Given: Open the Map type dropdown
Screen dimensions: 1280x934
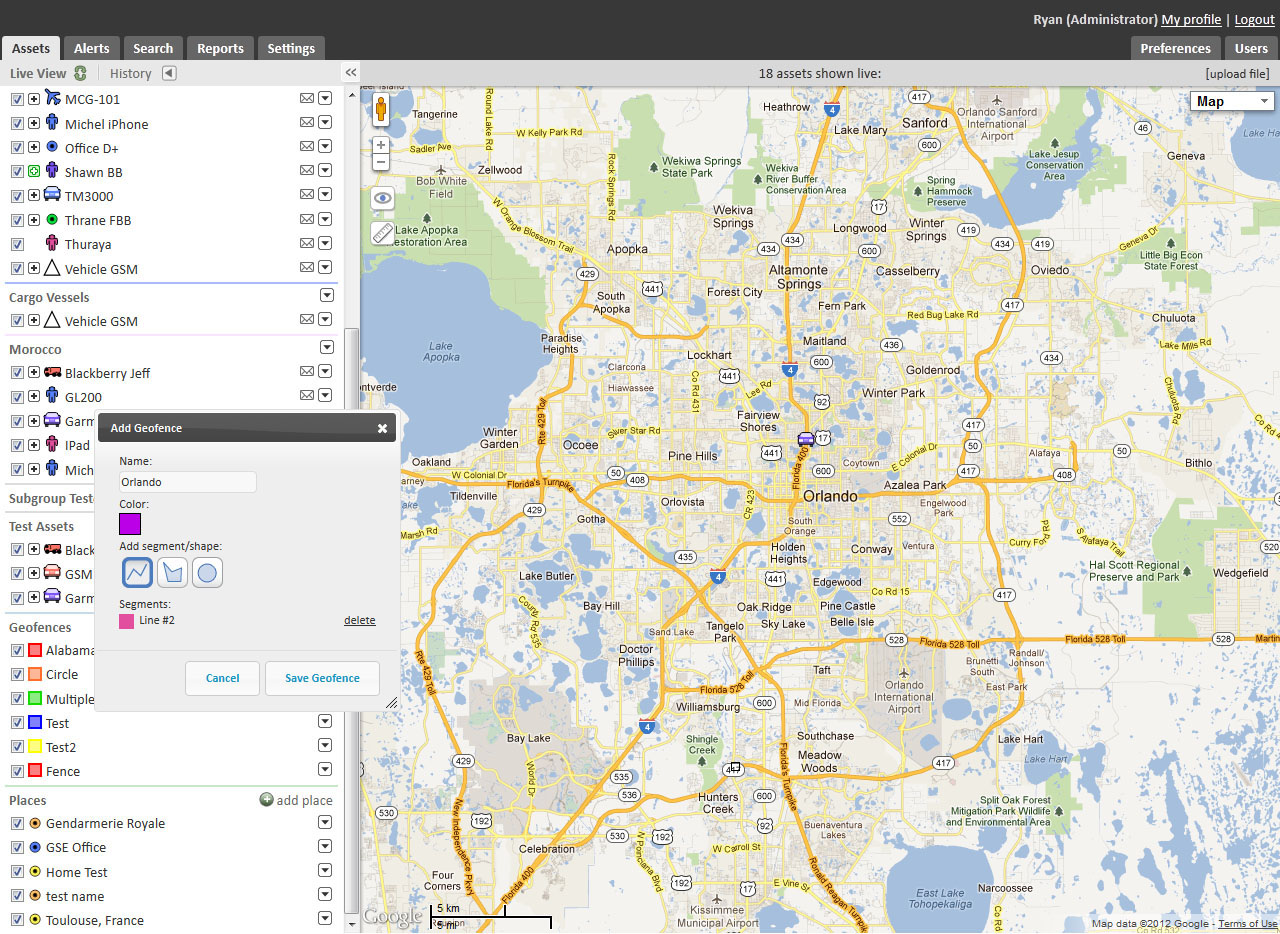Looking at the screenshot, I should click(x=1231, y=100).
